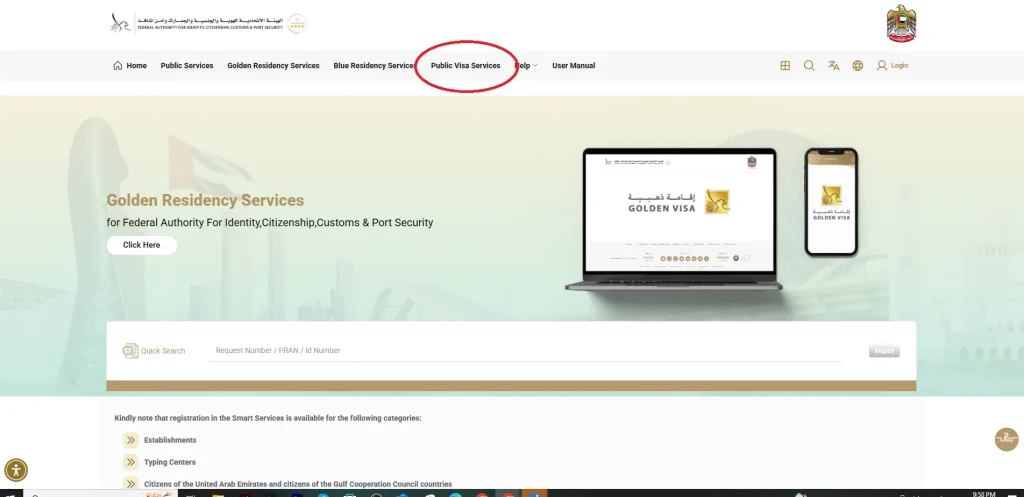Click the laptop Golden Visa image
The height and width of the screenshot is (497, 1024).
pyautogui.click(x=673, y=219)
